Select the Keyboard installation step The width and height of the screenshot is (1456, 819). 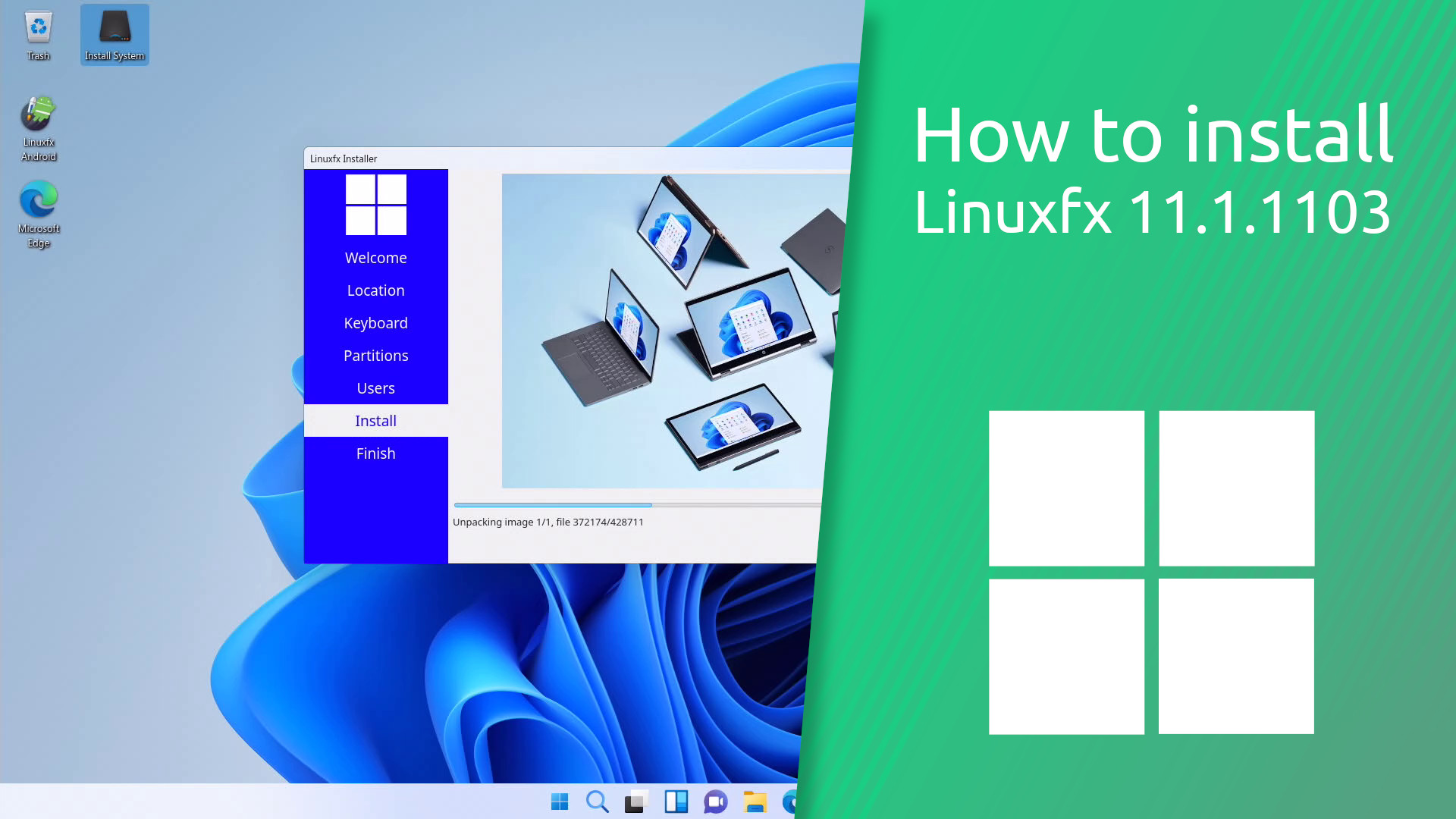point(376,322)
